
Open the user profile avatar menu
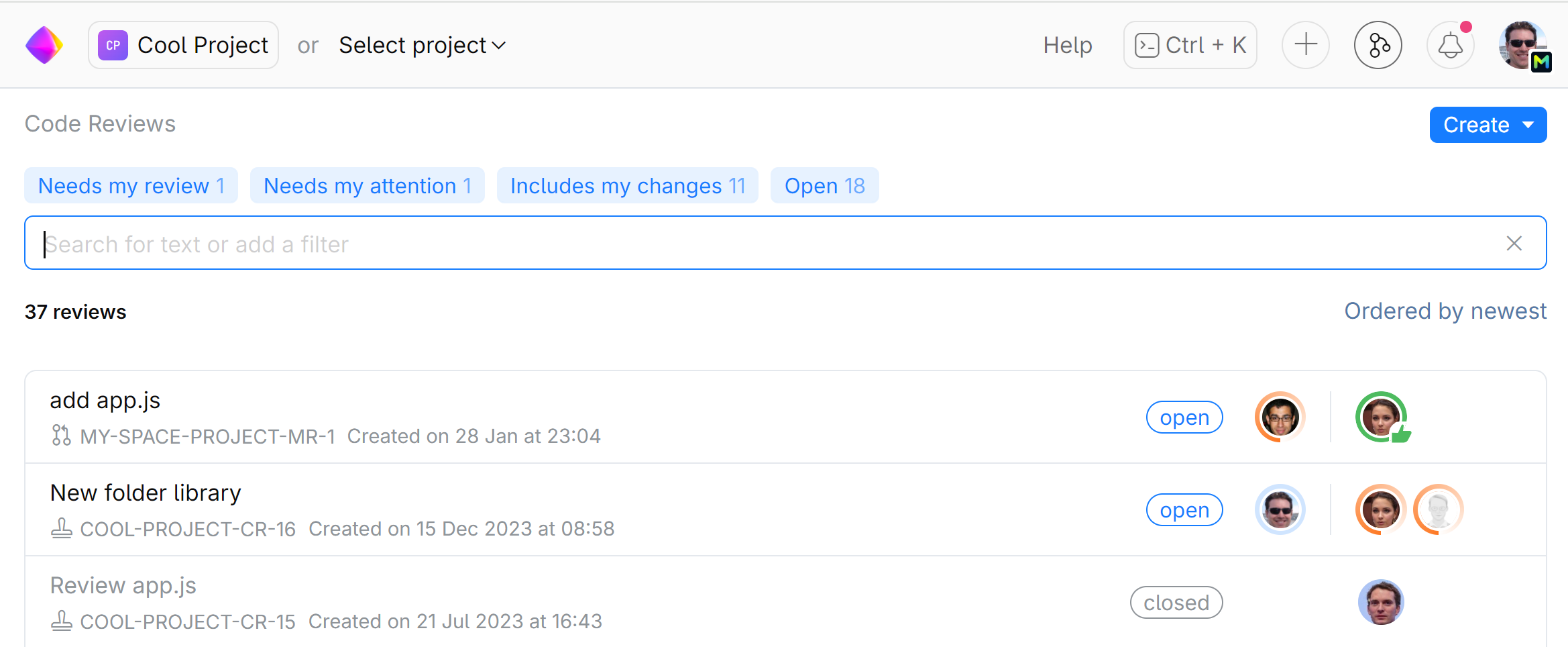1524,45
